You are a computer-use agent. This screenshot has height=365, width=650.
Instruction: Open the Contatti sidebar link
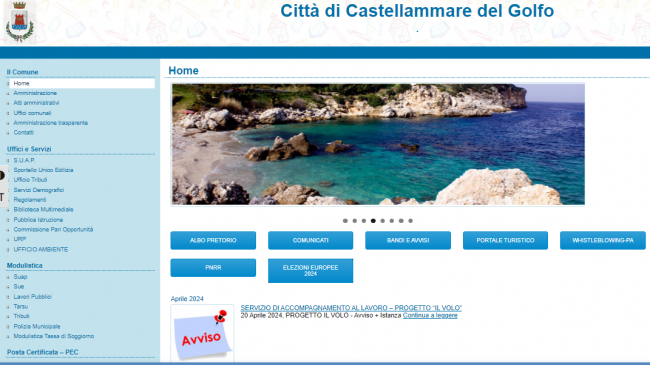[x=23, y=133]
